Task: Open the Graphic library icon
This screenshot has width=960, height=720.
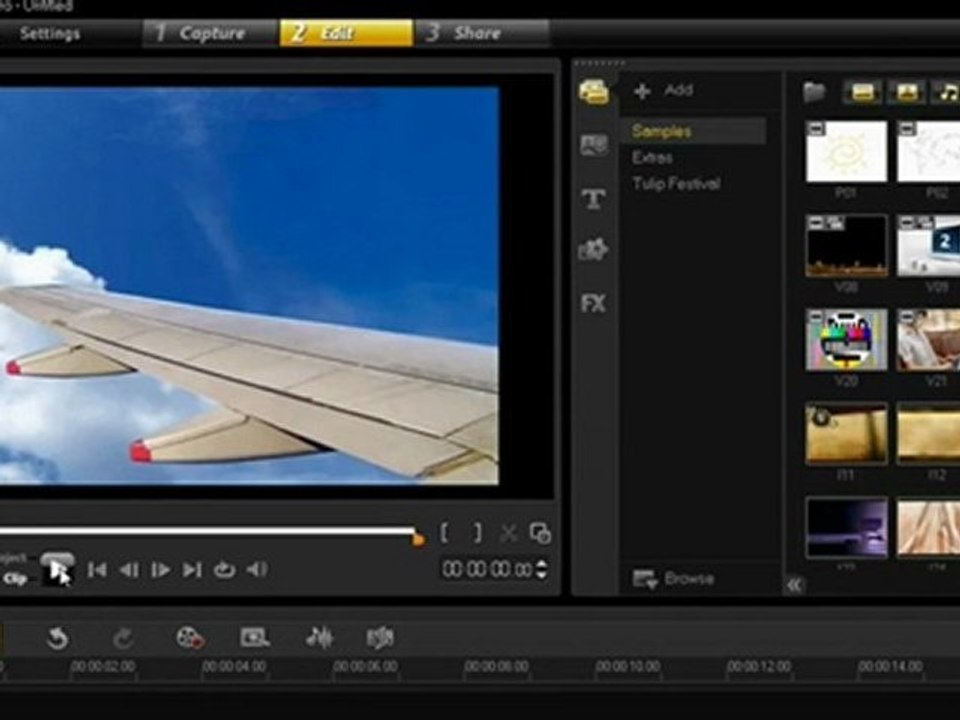Action: tap(593, 250)
